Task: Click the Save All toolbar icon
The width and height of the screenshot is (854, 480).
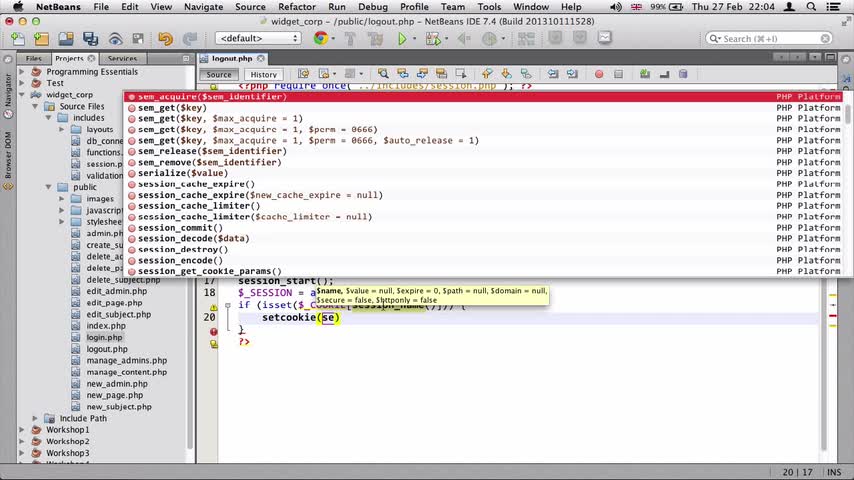Action: 90,39
